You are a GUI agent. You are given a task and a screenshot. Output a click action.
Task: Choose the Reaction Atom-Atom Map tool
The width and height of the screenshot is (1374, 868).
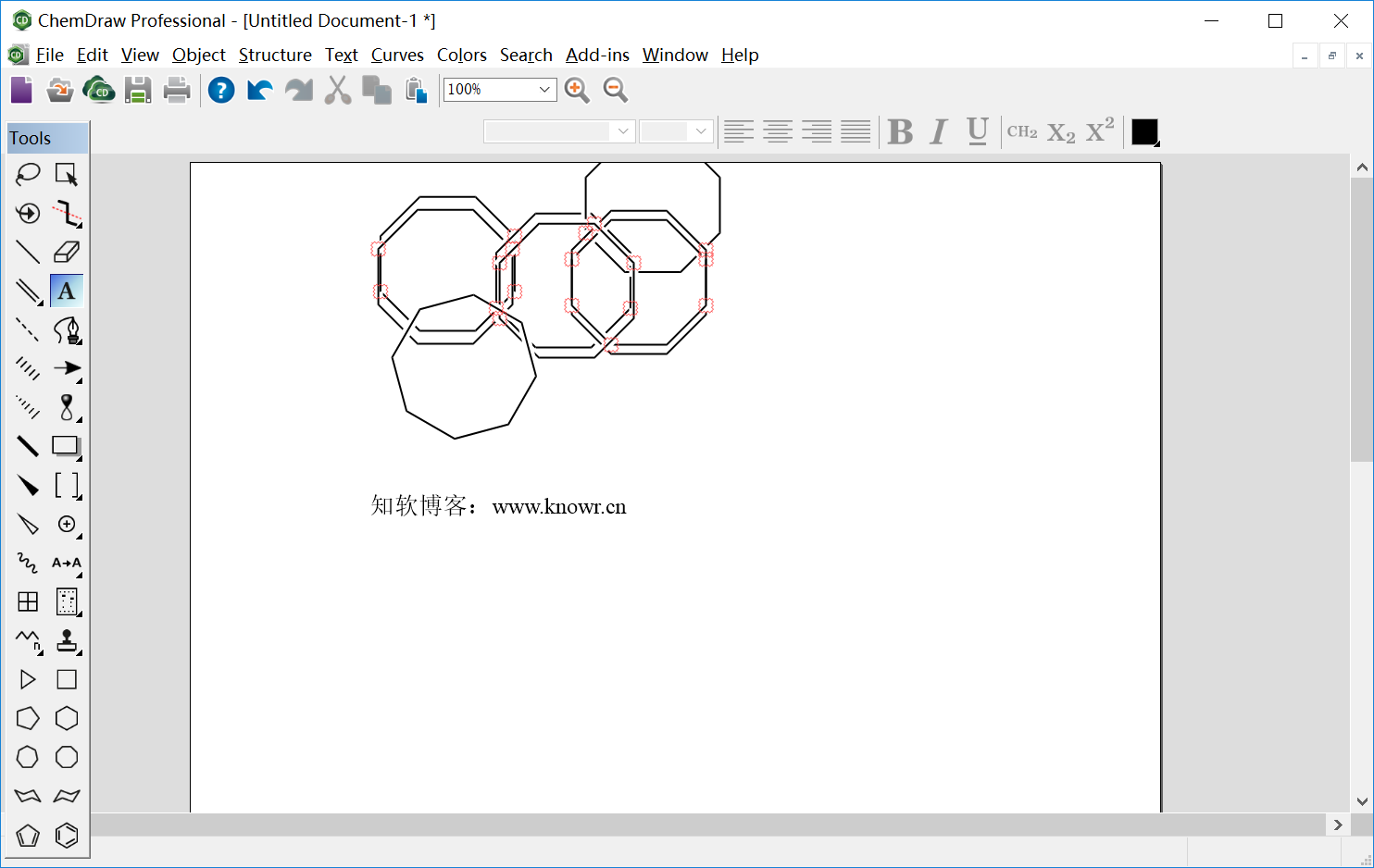coord(67,563)
